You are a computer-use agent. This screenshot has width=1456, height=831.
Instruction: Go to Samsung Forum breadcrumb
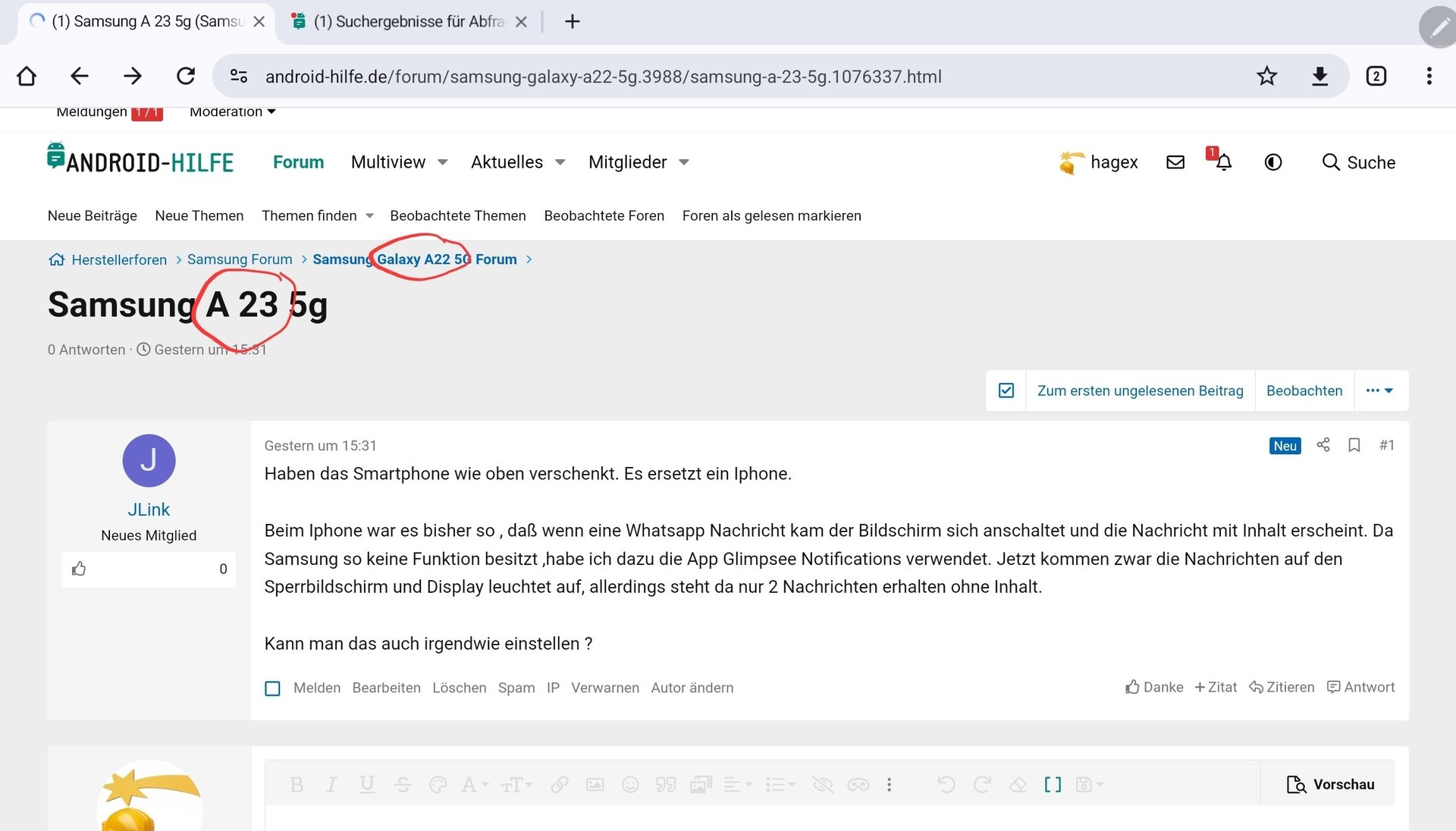(x=240, y=259)
